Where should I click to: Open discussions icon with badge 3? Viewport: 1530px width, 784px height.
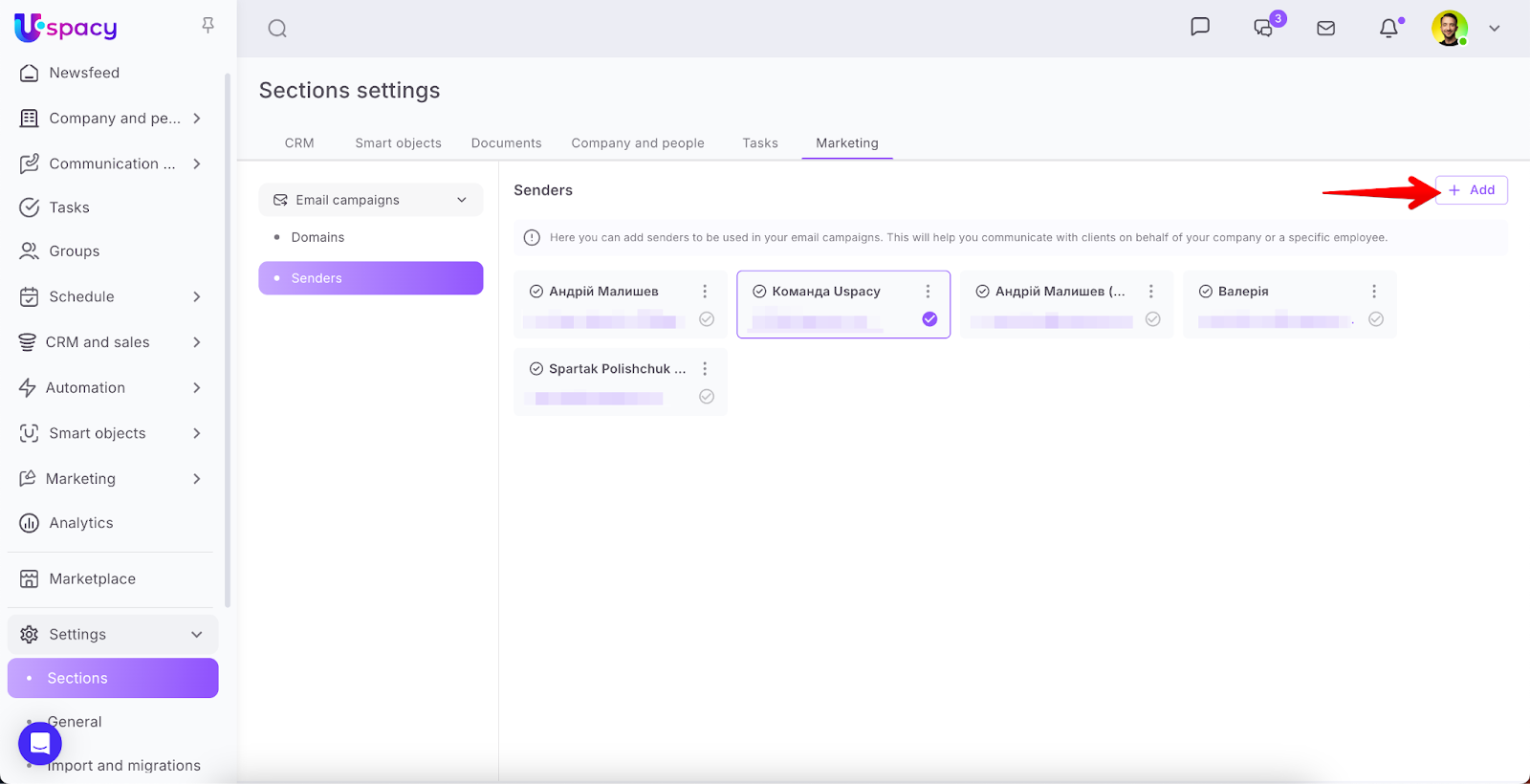click(1263, 28)
